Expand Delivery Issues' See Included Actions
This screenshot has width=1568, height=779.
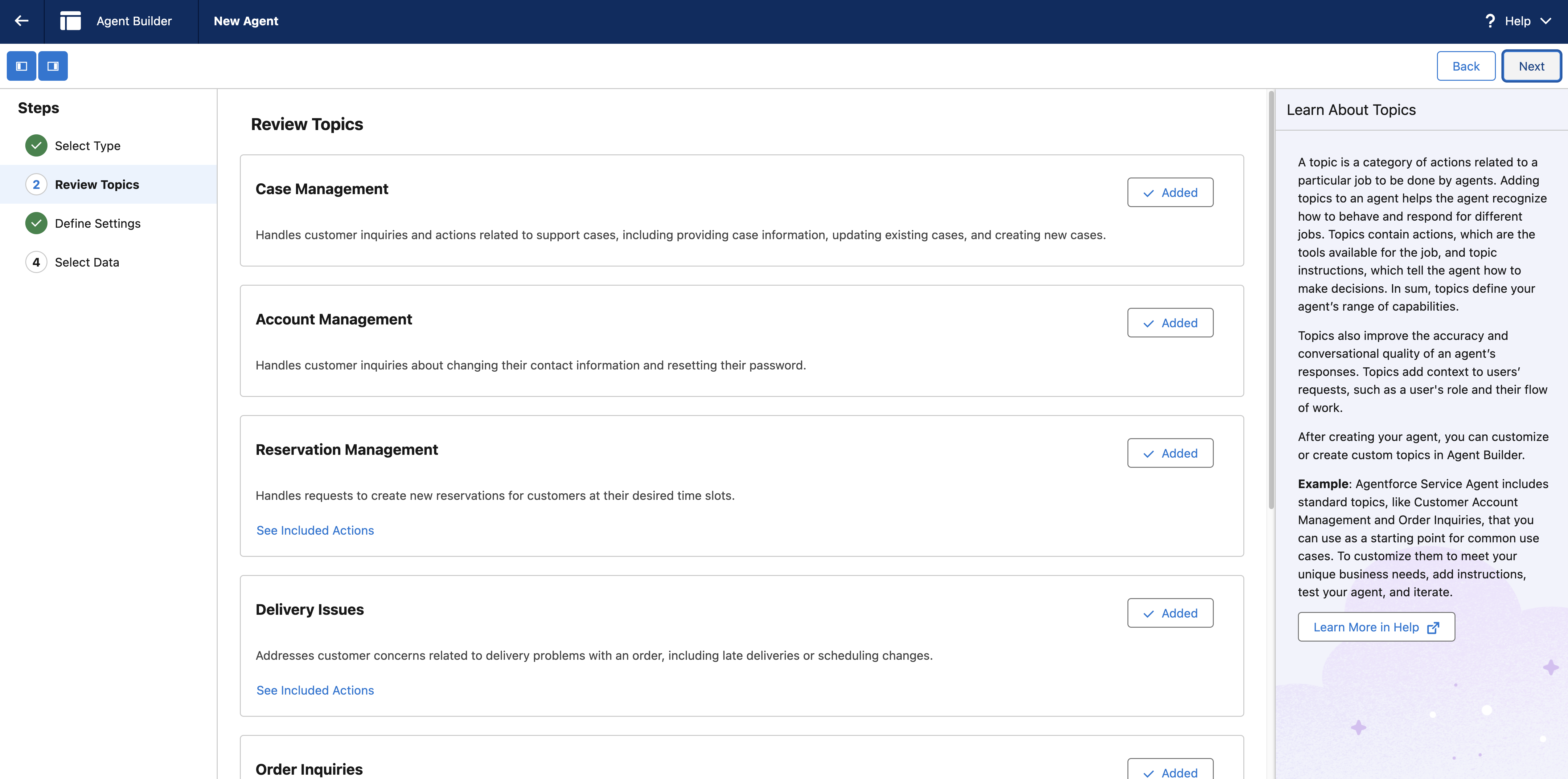tap(315, 690)
